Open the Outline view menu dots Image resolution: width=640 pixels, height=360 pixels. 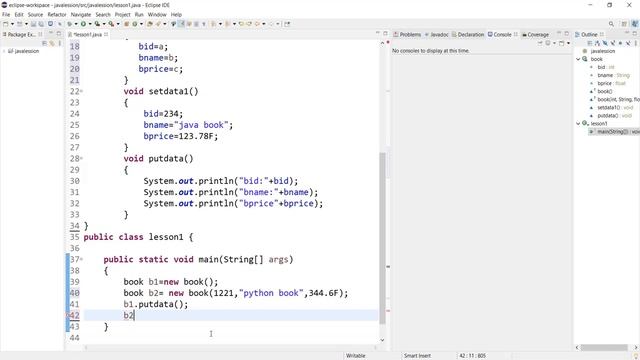click(636, 43)
